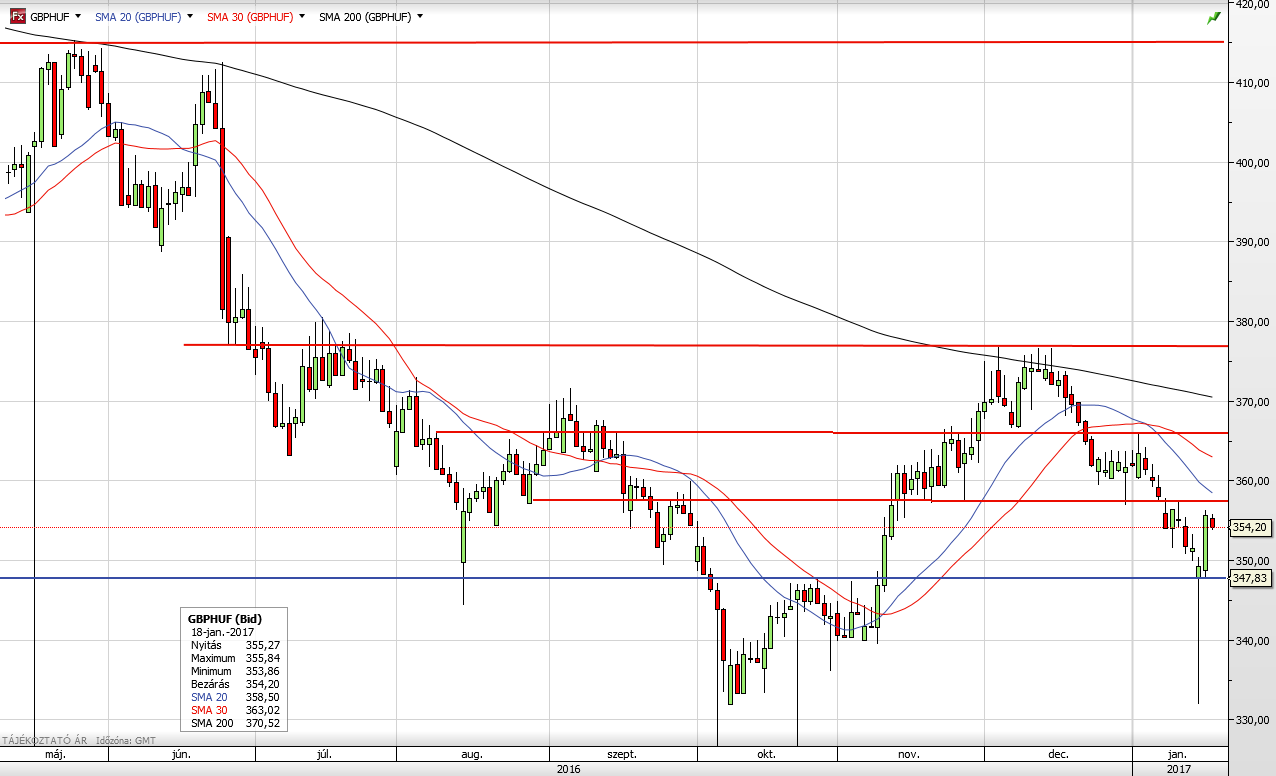Click the 340,00 price axis label
1276x776 pixels.
(1253, 641)
